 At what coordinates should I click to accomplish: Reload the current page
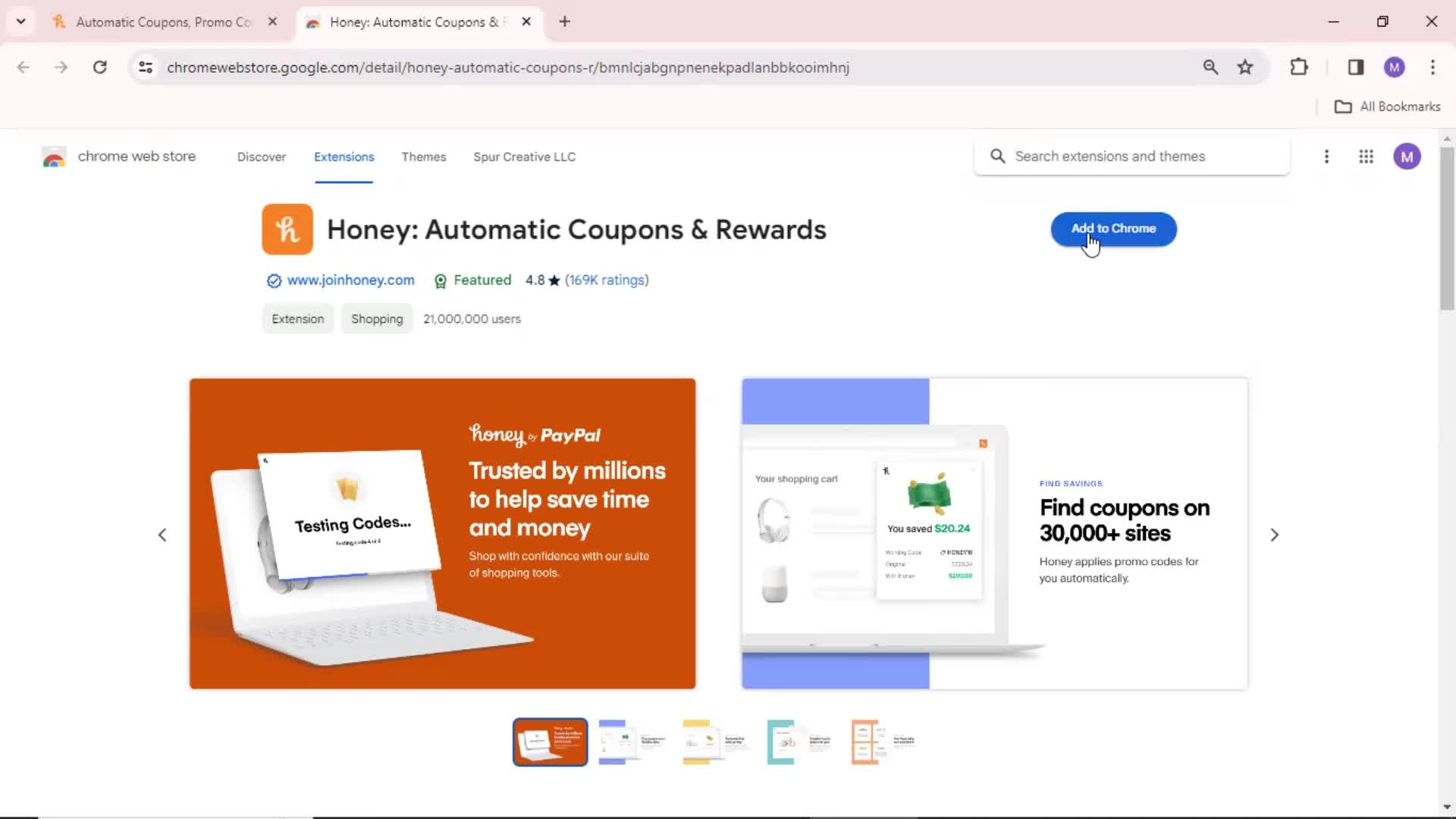click(x=99, y=67)
